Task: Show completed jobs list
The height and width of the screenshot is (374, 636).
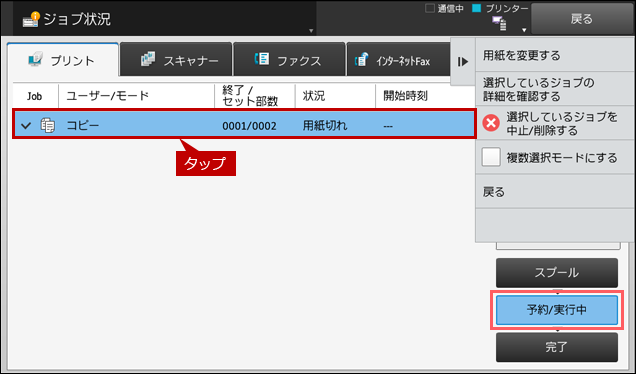Action: (556, 347)
